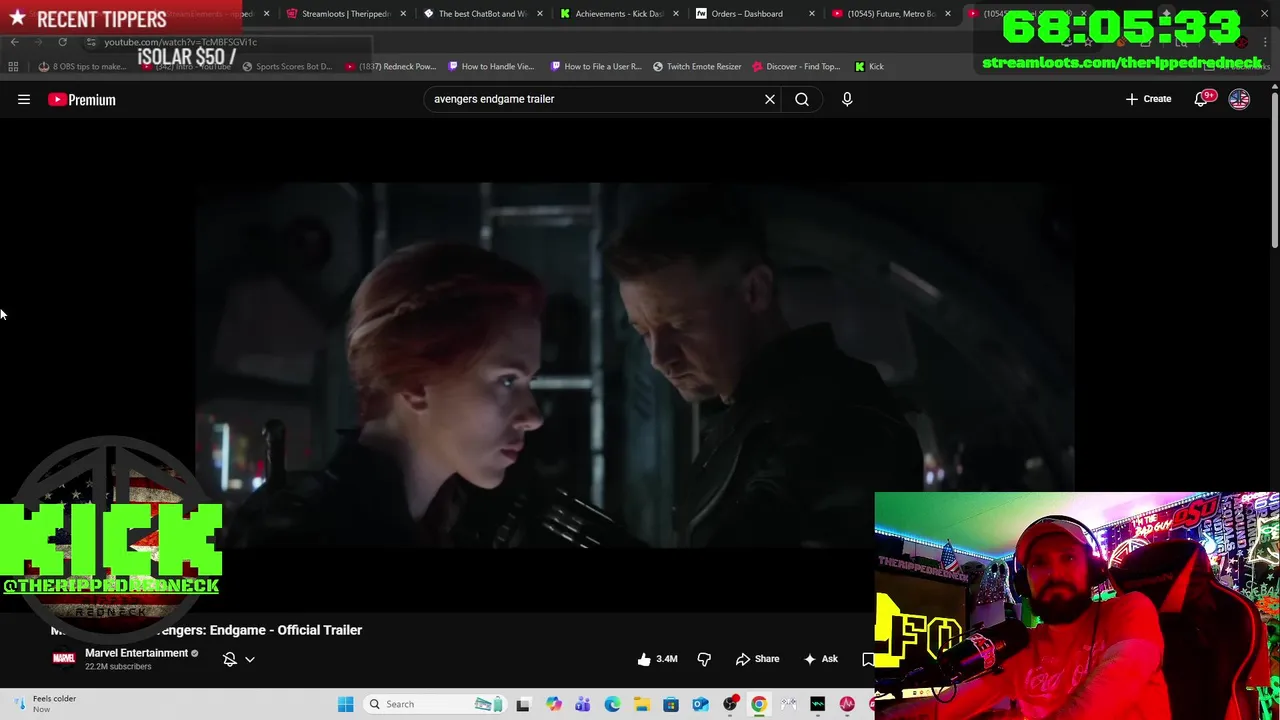1280x720 pixels.
Task: Close the Streamloots tab
Action: [x=403, y=14]
